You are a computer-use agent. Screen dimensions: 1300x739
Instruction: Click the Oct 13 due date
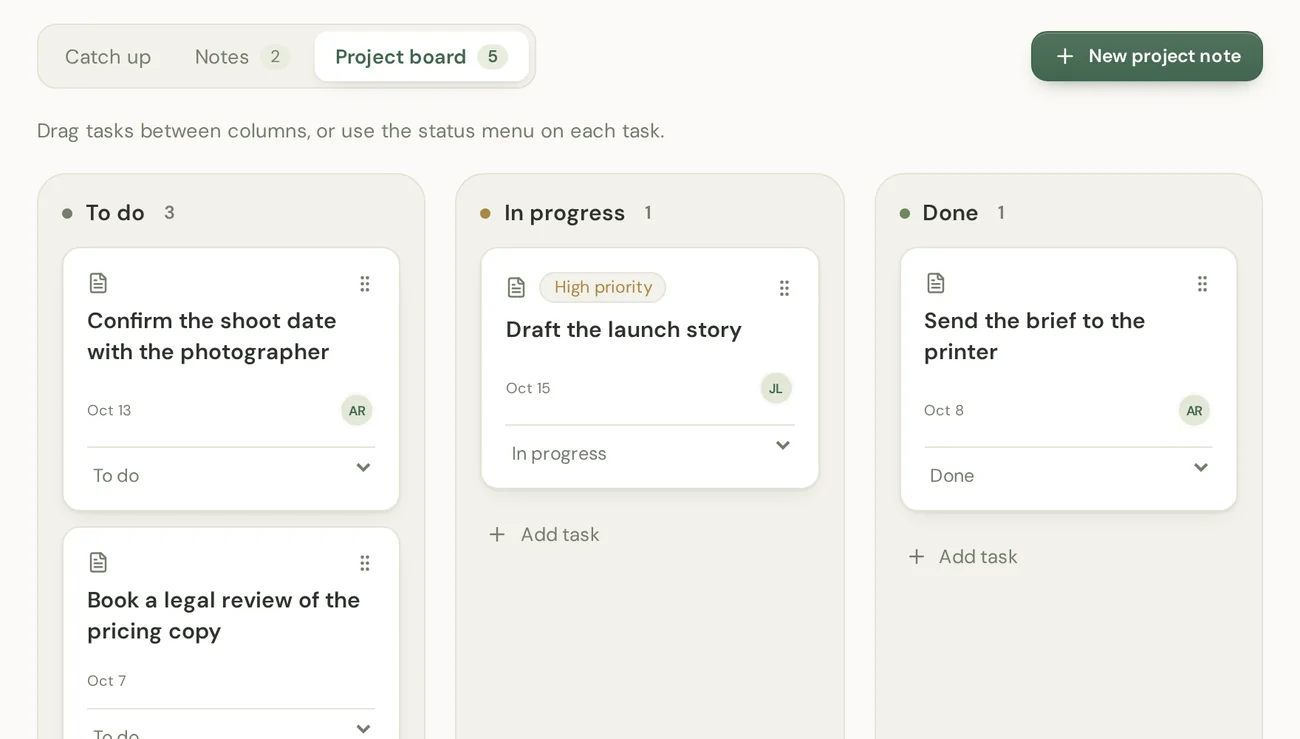(x=109, y=410)
